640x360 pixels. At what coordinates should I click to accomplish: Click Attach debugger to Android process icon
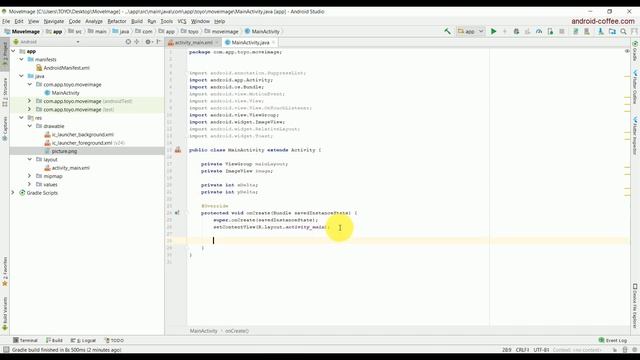tap(550, 31)
